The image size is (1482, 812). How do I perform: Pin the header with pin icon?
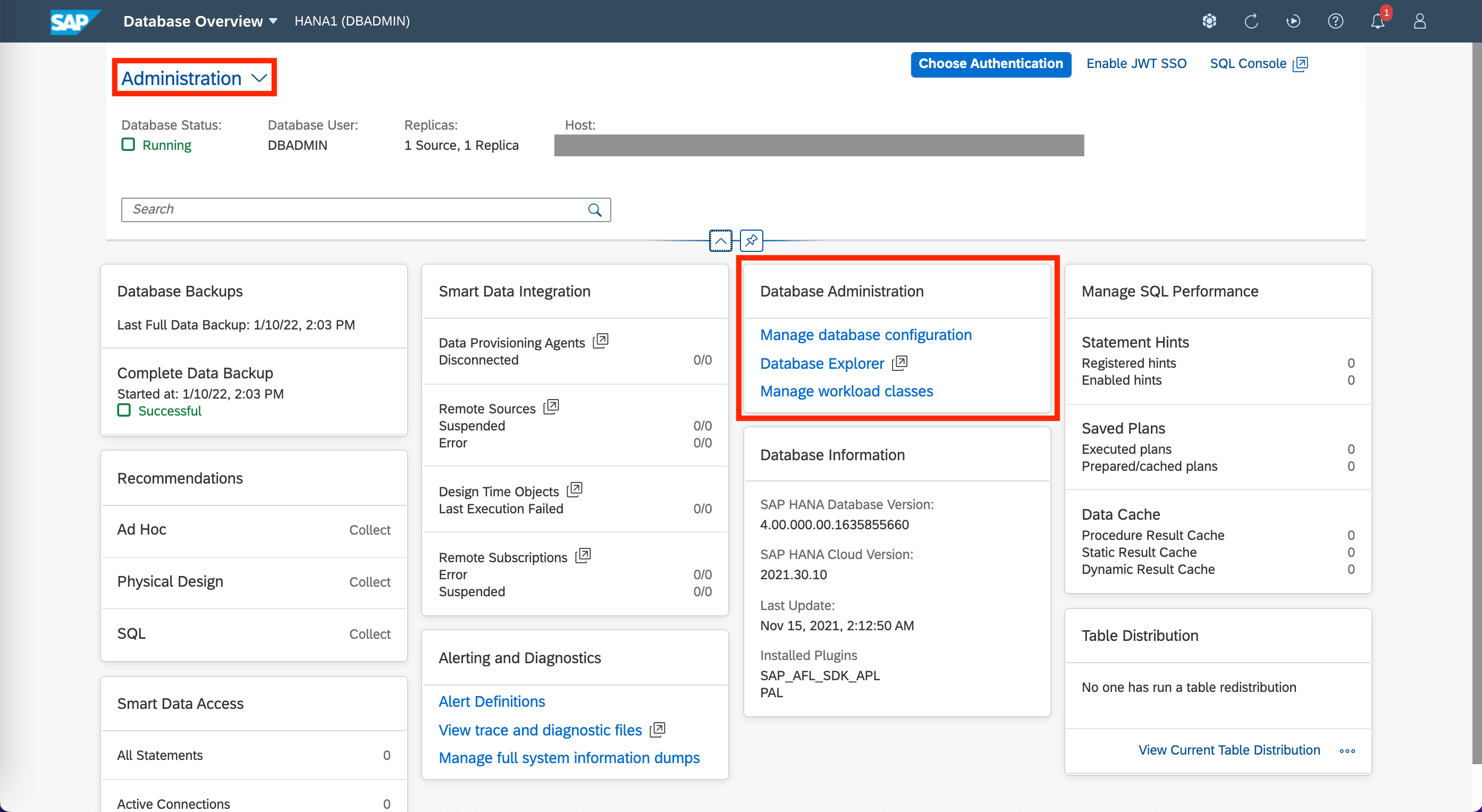click(x=751, y=241)
